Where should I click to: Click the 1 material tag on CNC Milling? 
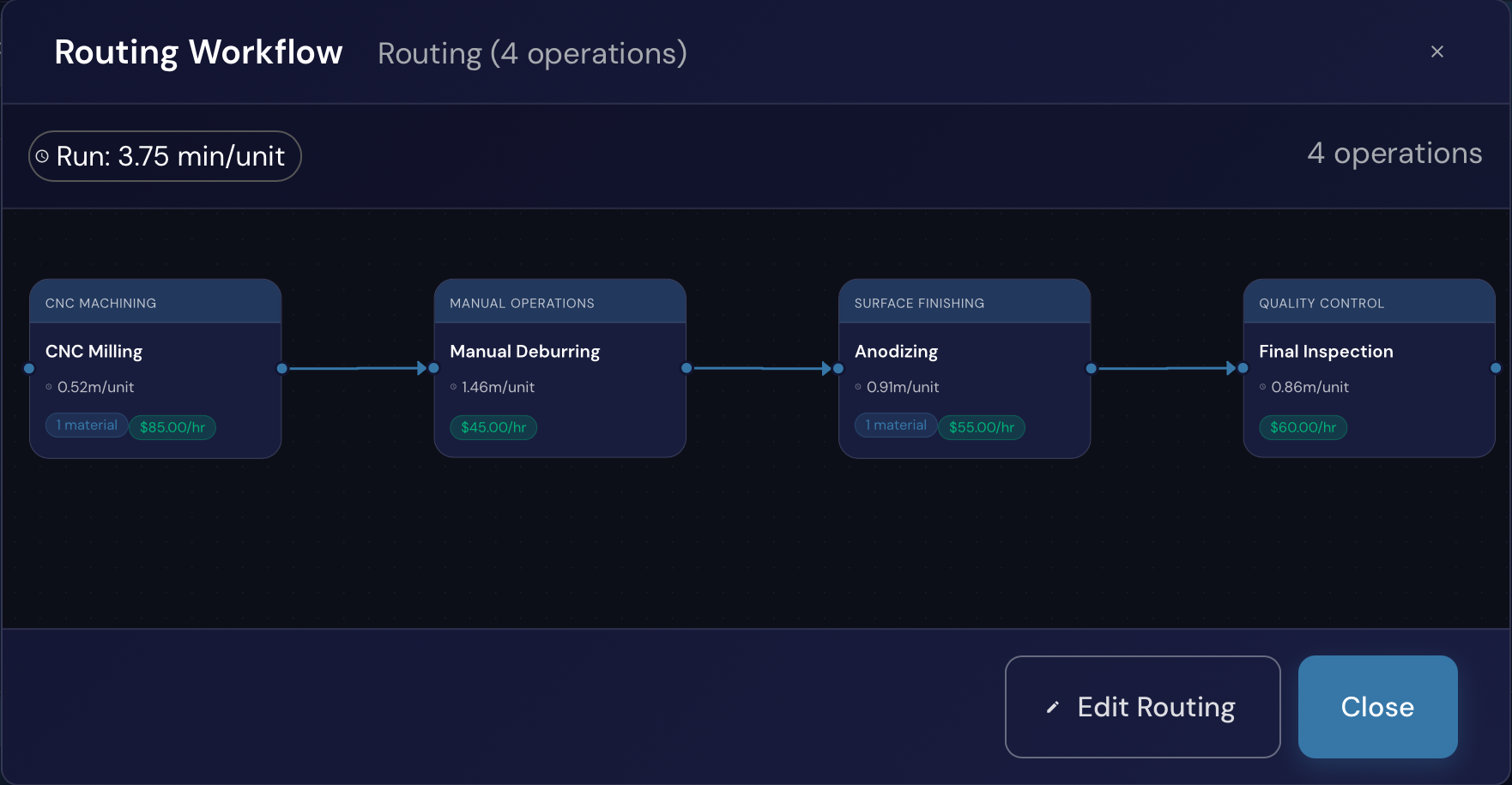pos(87,426)
